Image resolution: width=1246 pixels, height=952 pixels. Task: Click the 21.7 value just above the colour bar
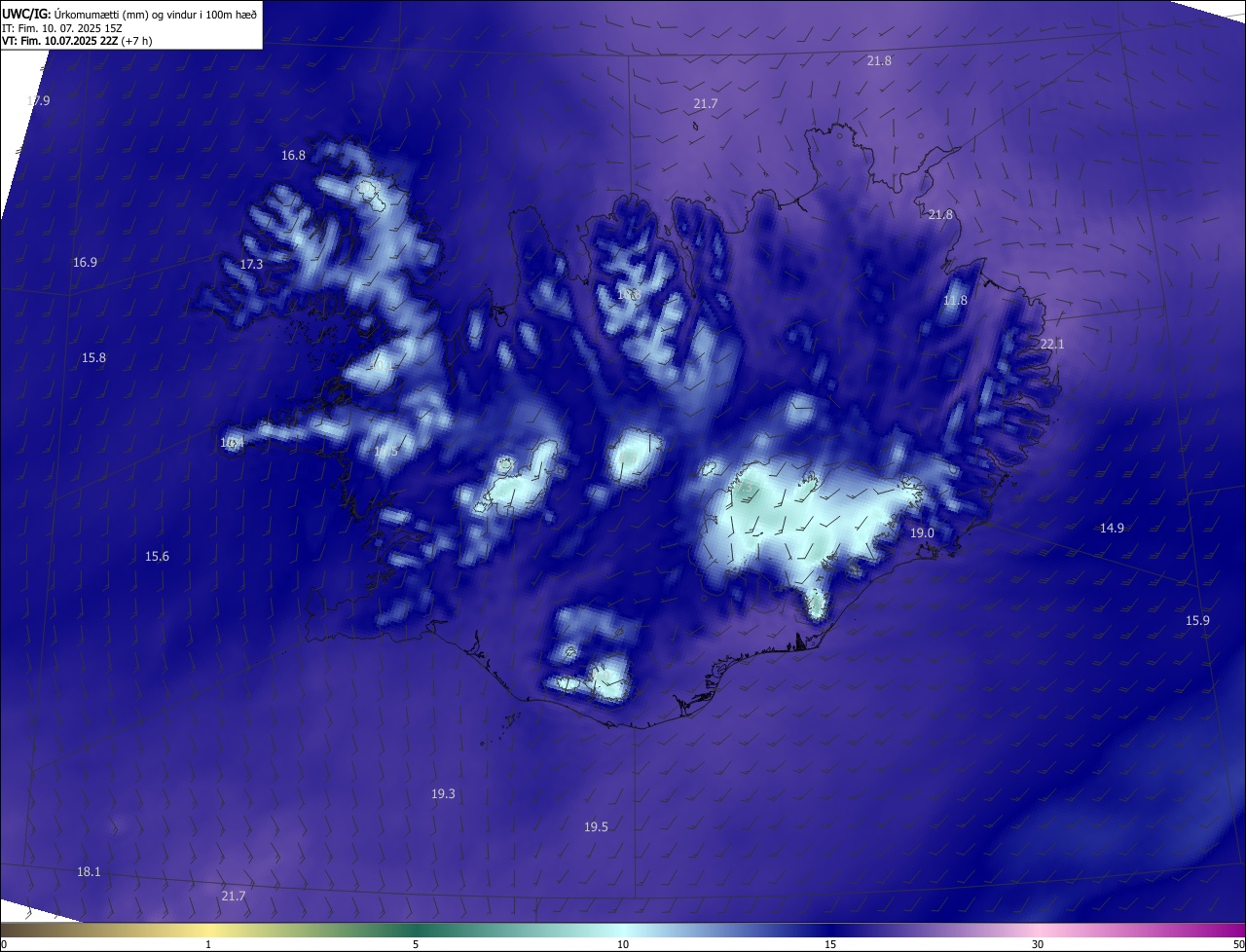pos(234,896)
